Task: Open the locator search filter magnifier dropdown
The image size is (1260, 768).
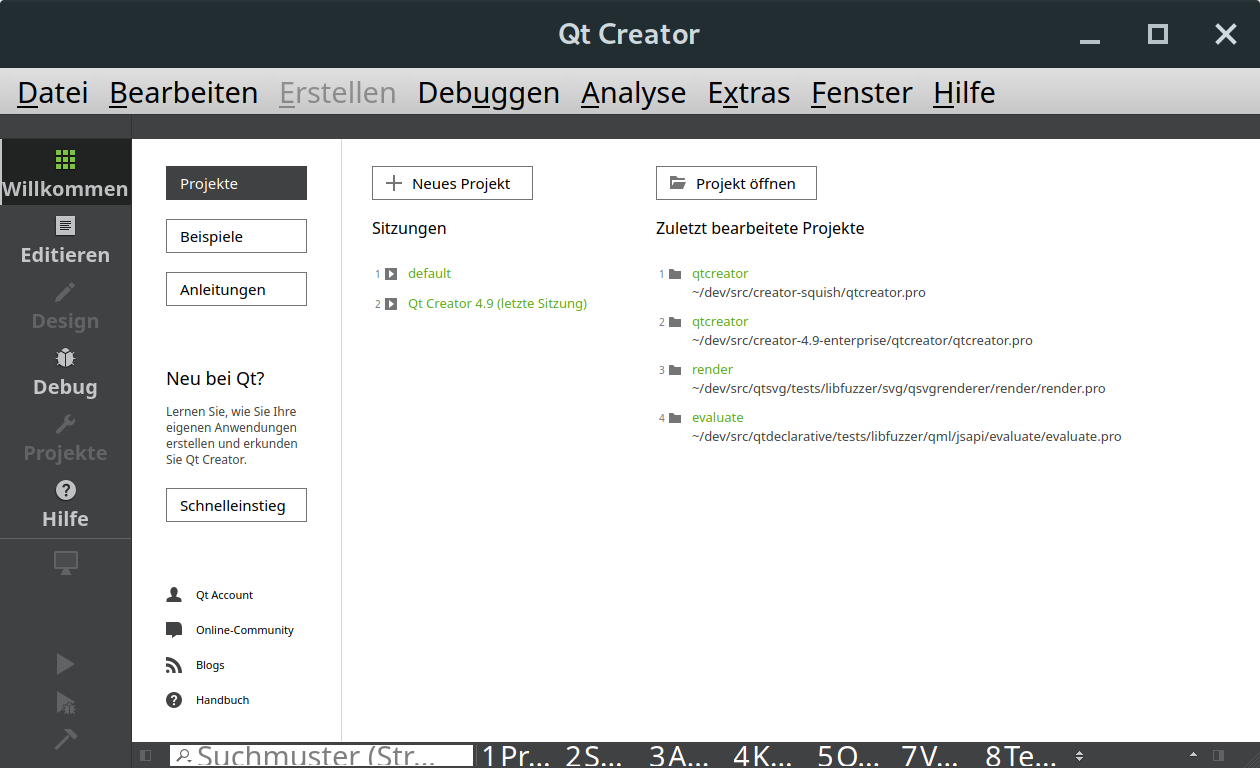Action: click(x=185, y=756)
